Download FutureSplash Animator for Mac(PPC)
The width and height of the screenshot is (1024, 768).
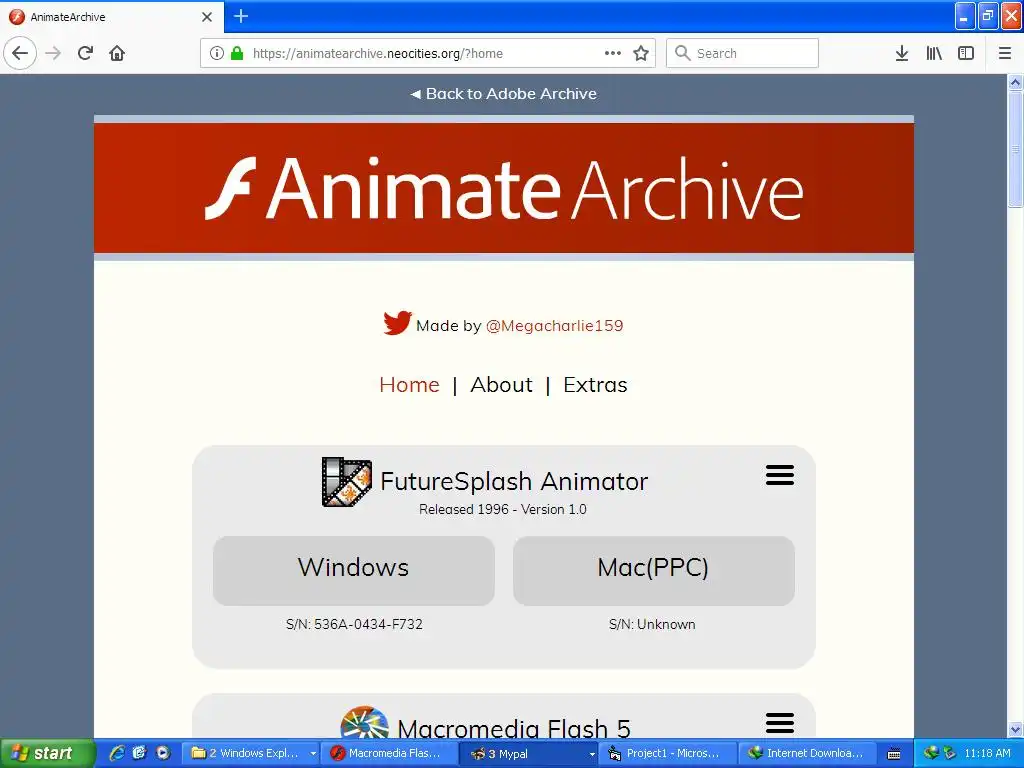pos(654,570)
